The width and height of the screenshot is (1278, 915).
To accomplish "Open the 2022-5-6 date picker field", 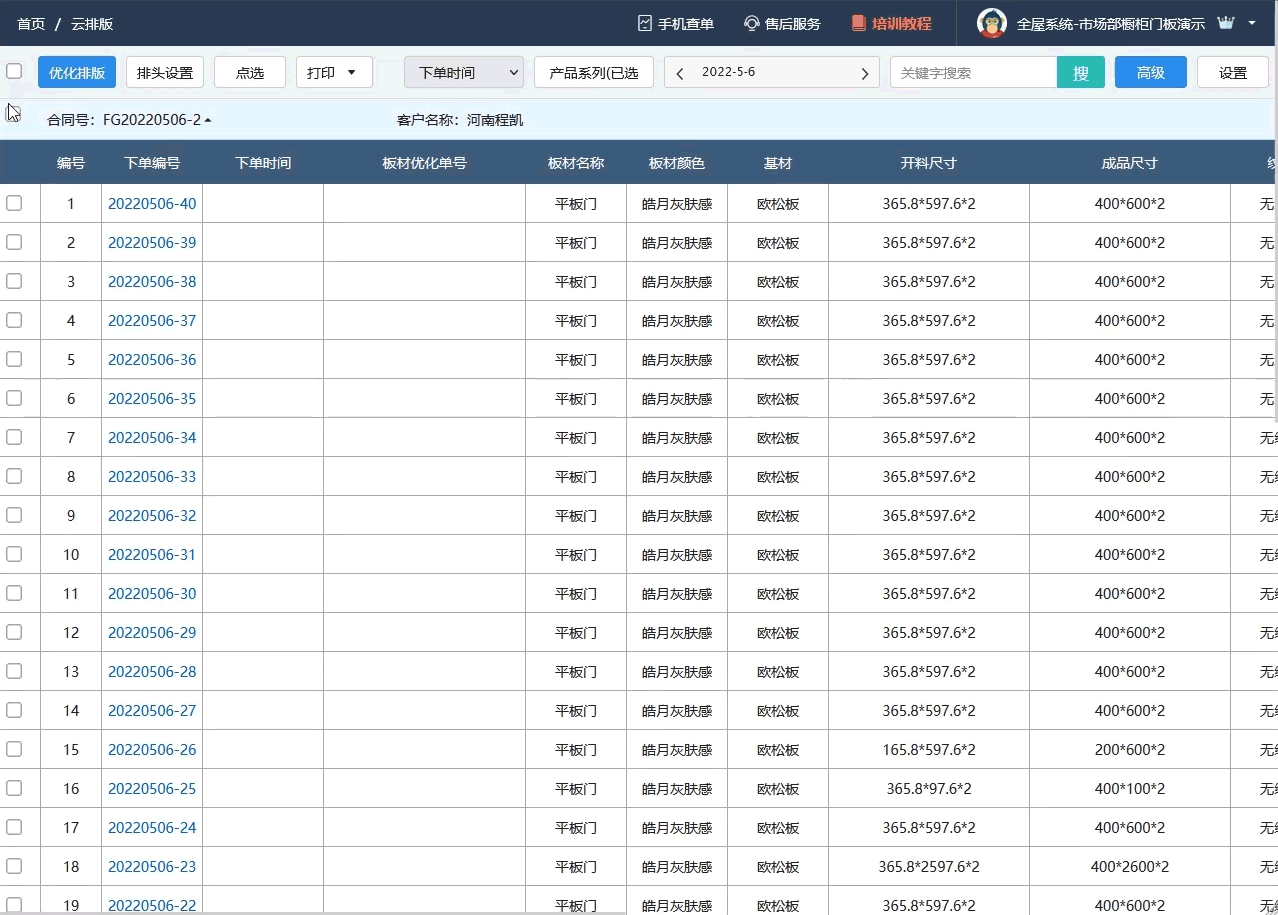I will point(772,72).
